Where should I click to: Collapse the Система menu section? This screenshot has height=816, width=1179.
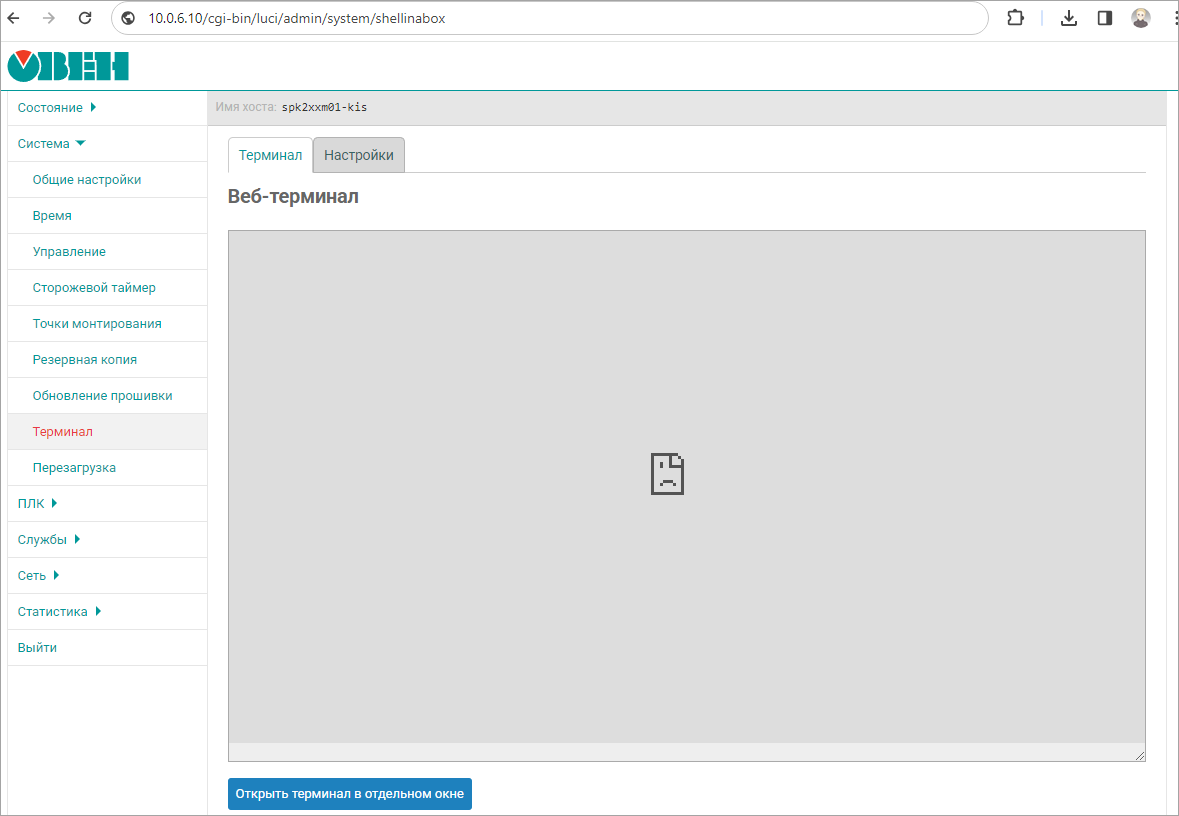(x=52, y=144)
